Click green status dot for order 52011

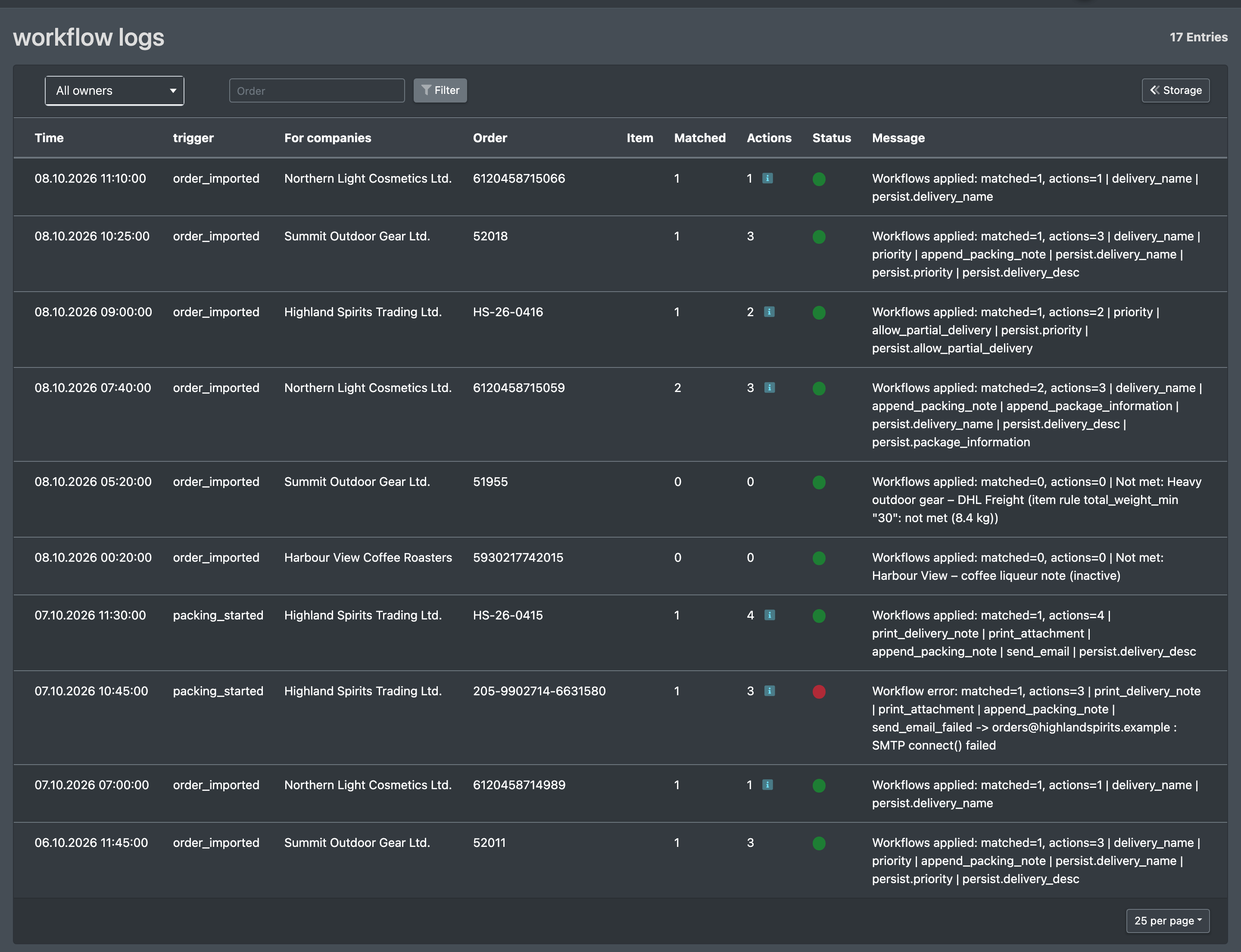819,844
